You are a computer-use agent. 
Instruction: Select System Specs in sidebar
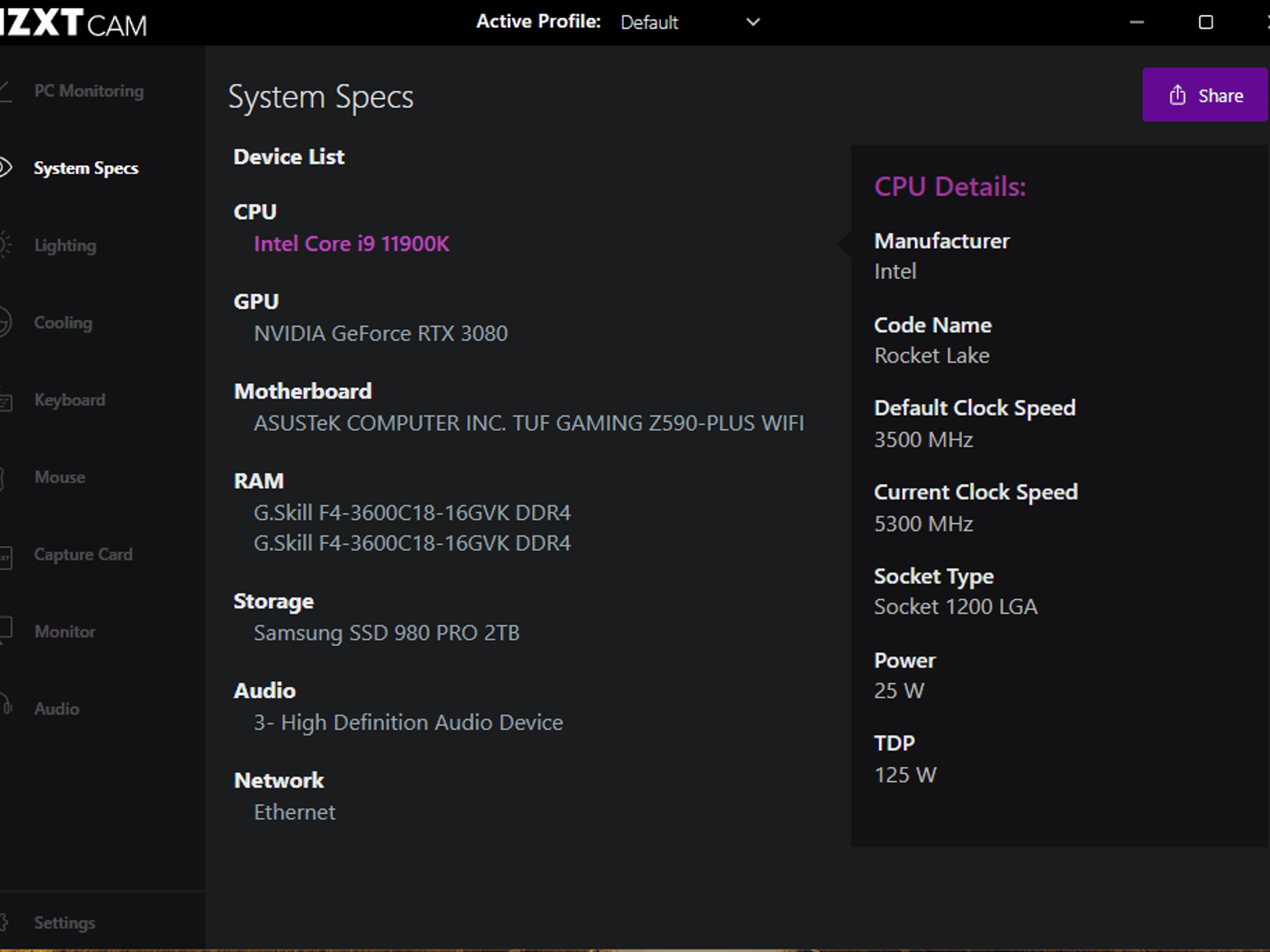[86, 168]
